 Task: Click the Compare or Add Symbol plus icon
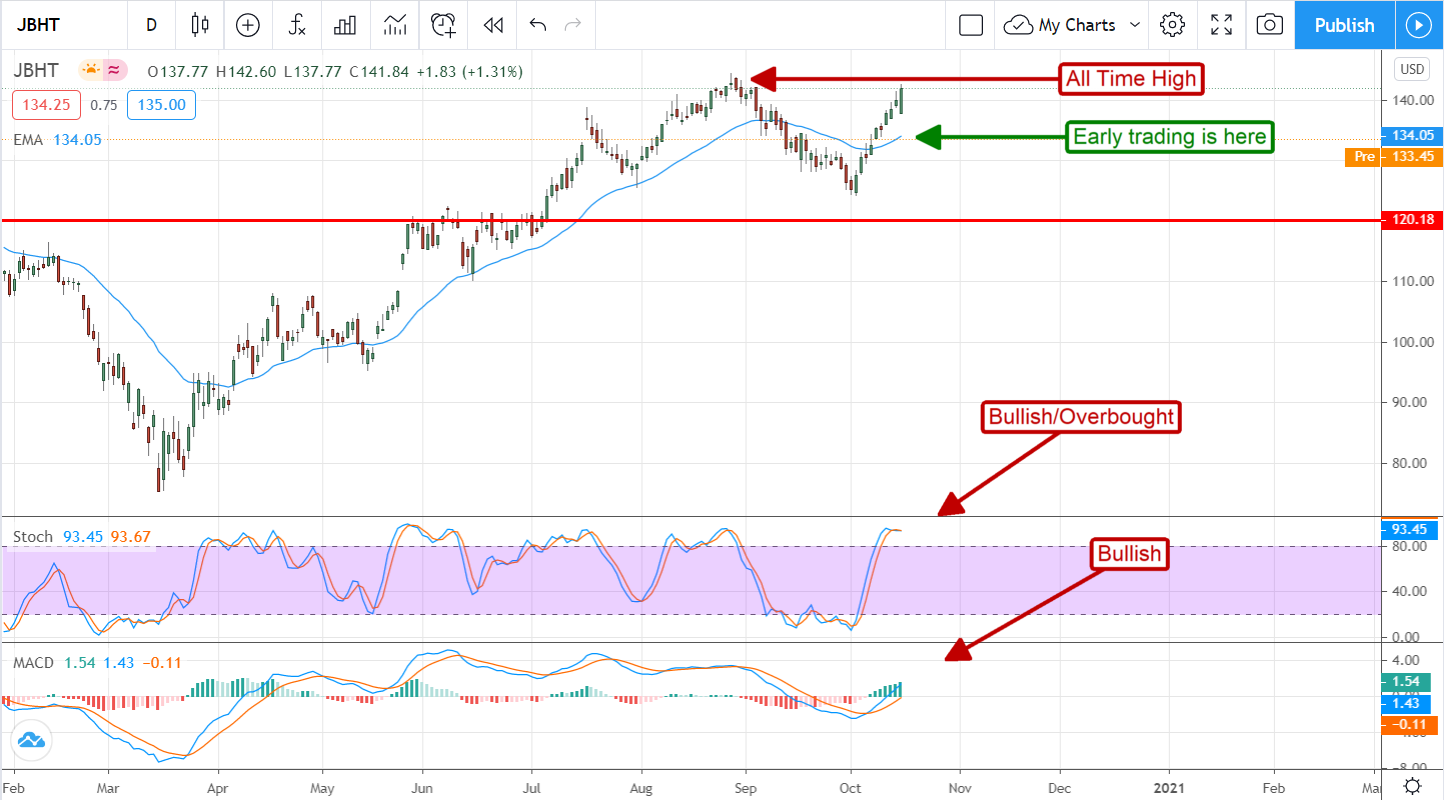pyautogui.click(x=247, y=25)
